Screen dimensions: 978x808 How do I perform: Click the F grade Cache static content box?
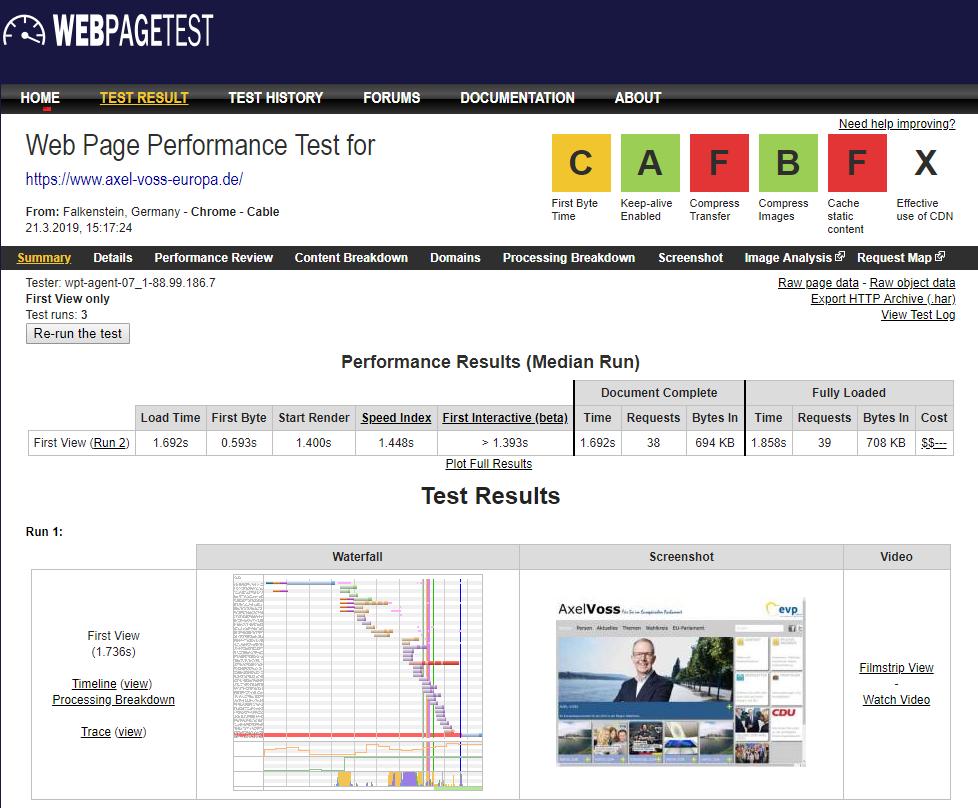pos(857,163)
